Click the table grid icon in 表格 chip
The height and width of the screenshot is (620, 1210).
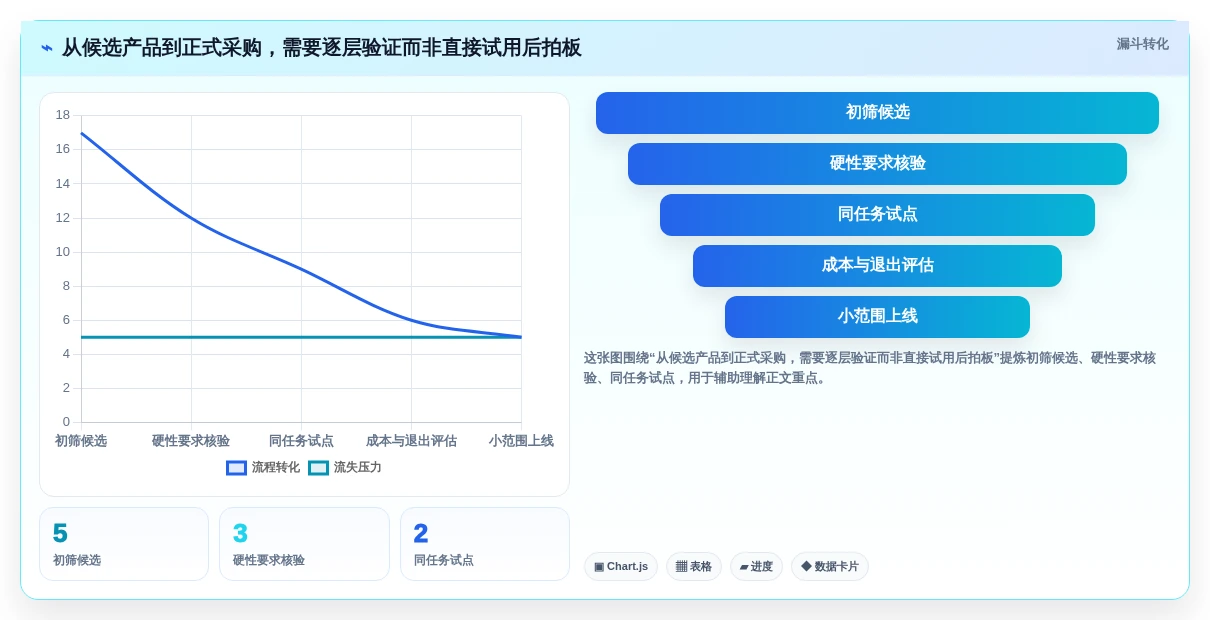point(681,566)
